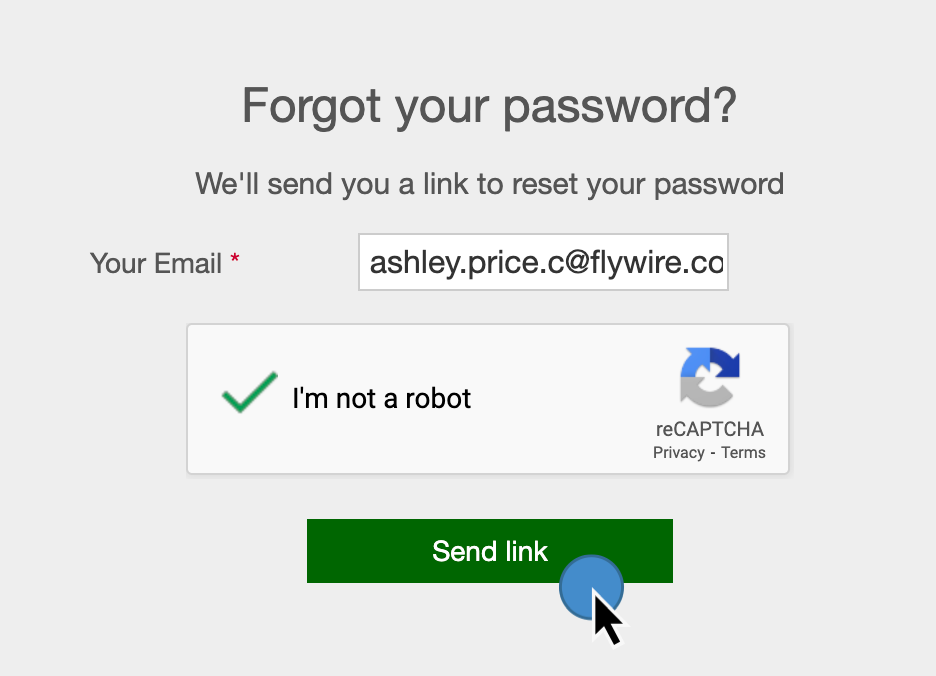Click the "We'll send you a link" subtitle
Image resolution: width=936 pixels, height=676 pixels.
pos(489,184)
